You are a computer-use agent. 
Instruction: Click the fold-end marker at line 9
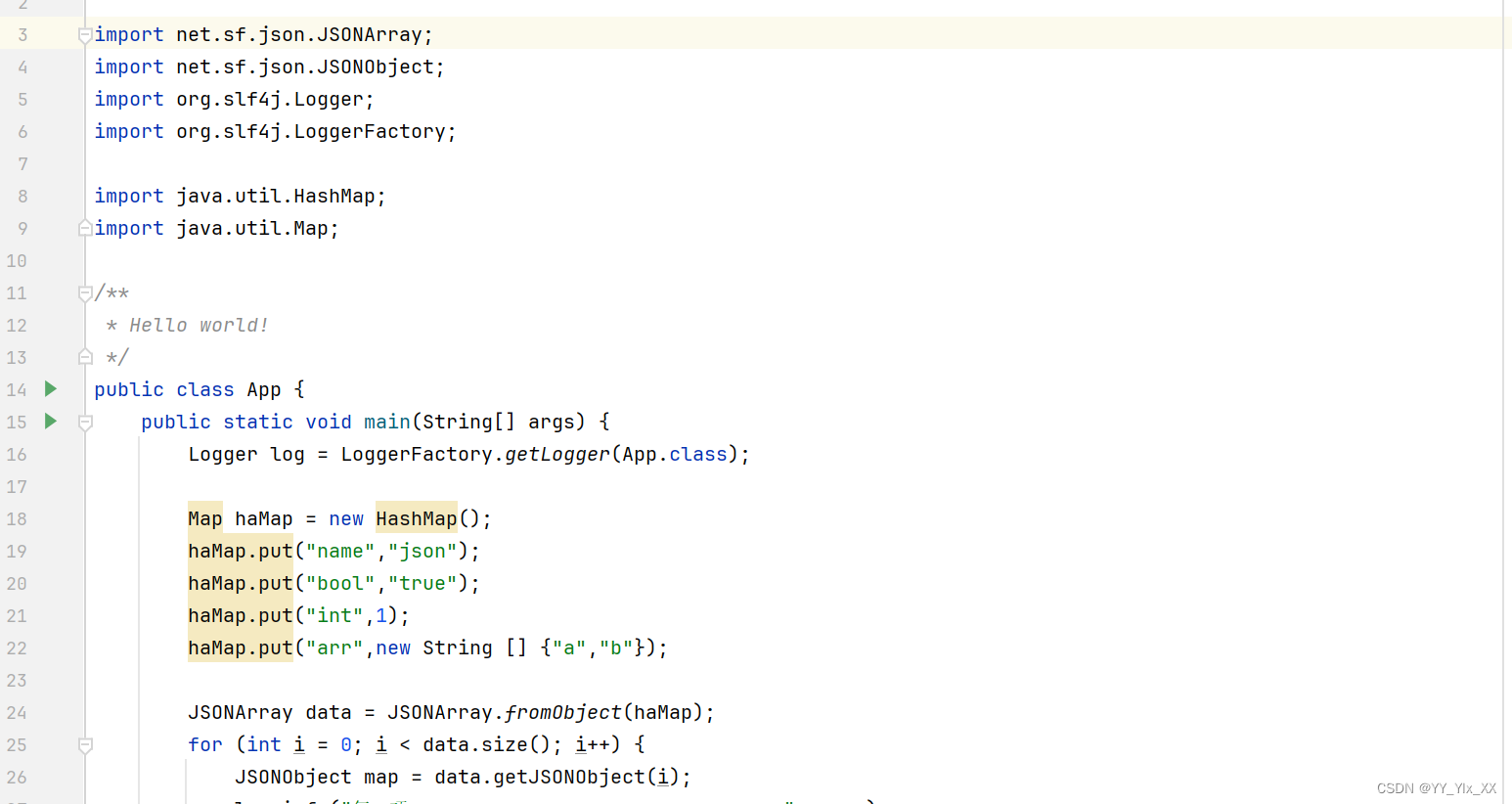[84, 228]
